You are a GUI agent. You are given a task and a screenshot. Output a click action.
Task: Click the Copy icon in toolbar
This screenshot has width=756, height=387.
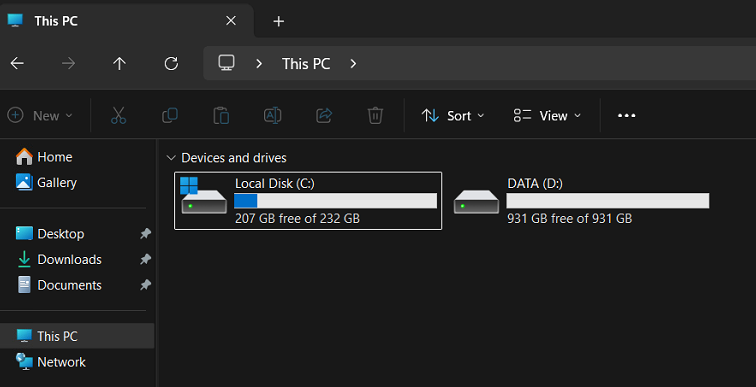point(170,116)
